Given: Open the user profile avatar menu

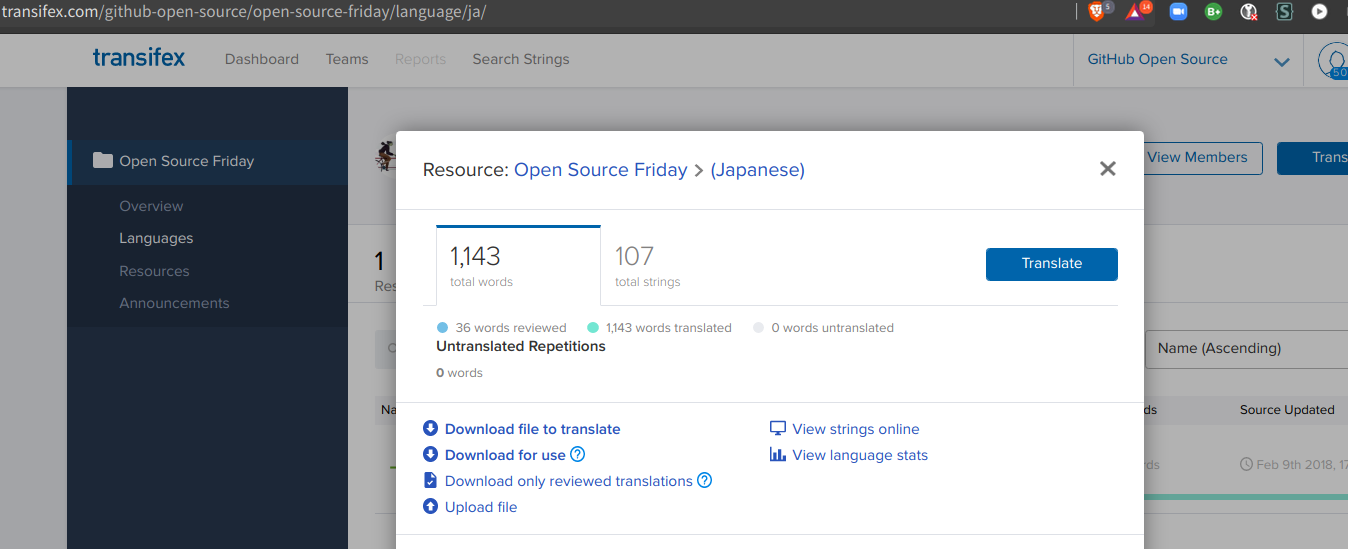Looking at the screenshot, I should click(x=1335, y=60).
